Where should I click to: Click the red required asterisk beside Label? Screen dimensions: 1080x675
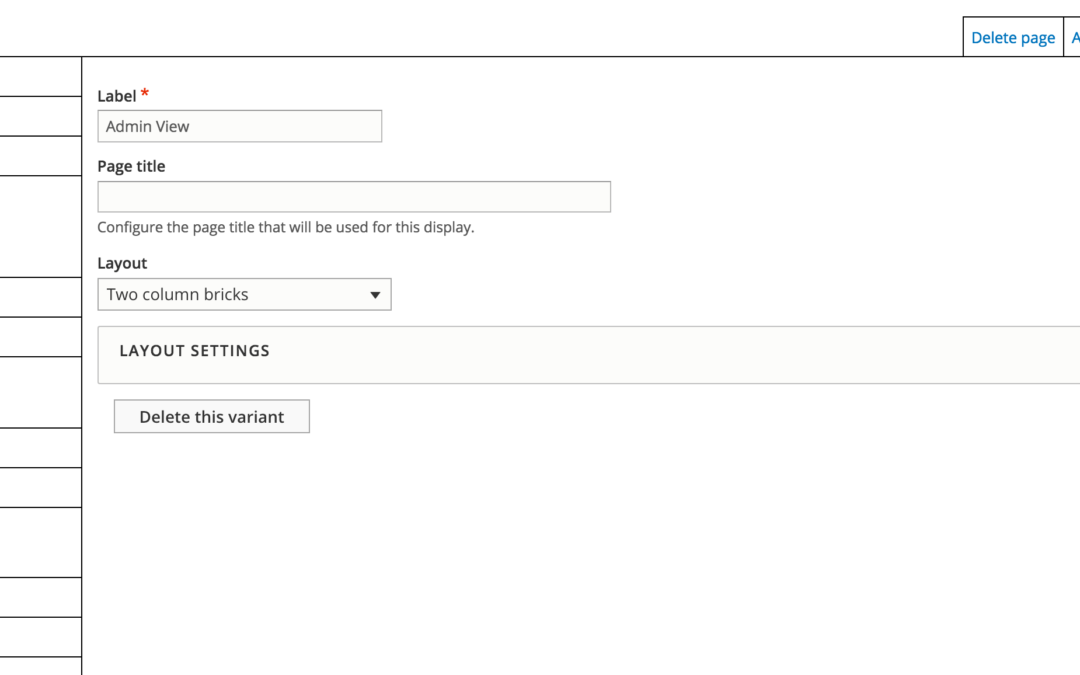pyautogui.click(x=145, y=94)
